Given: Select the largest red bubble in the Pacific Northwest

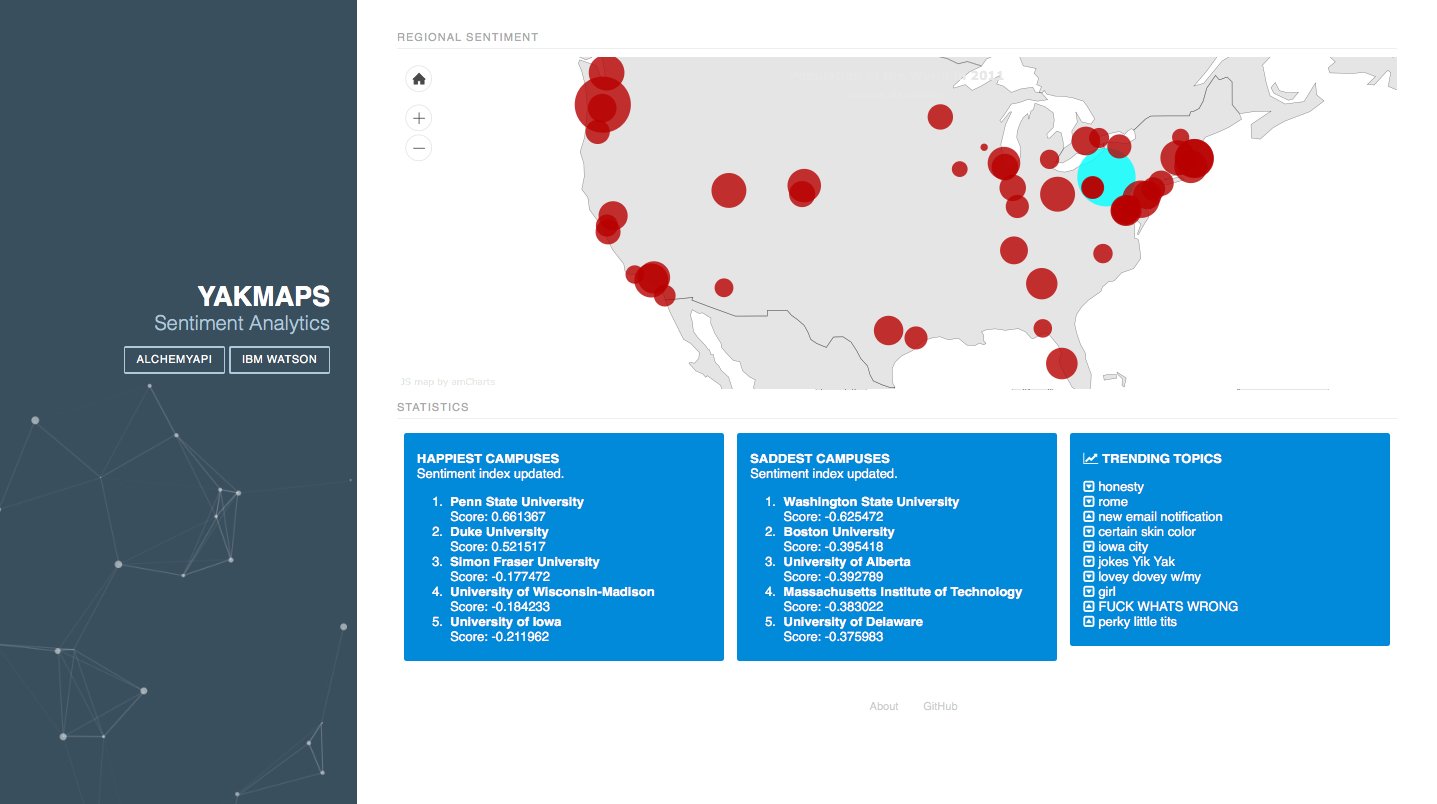Looking at the screenshot, I should tap(603, 105).
